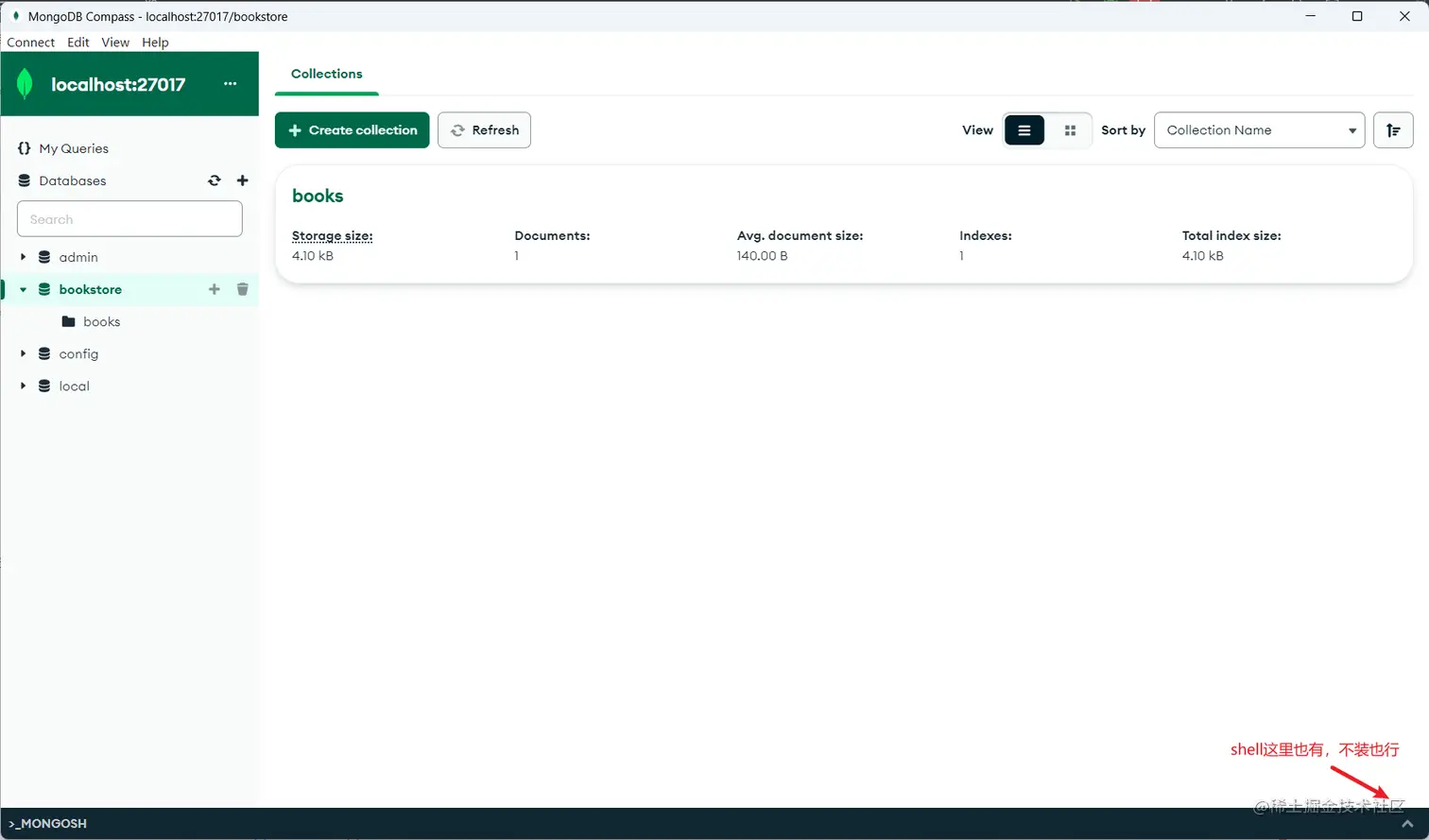1429x840 pixels.
Task: Click the Databases header label
Action: pyautogui.click(x=73, y=180)
